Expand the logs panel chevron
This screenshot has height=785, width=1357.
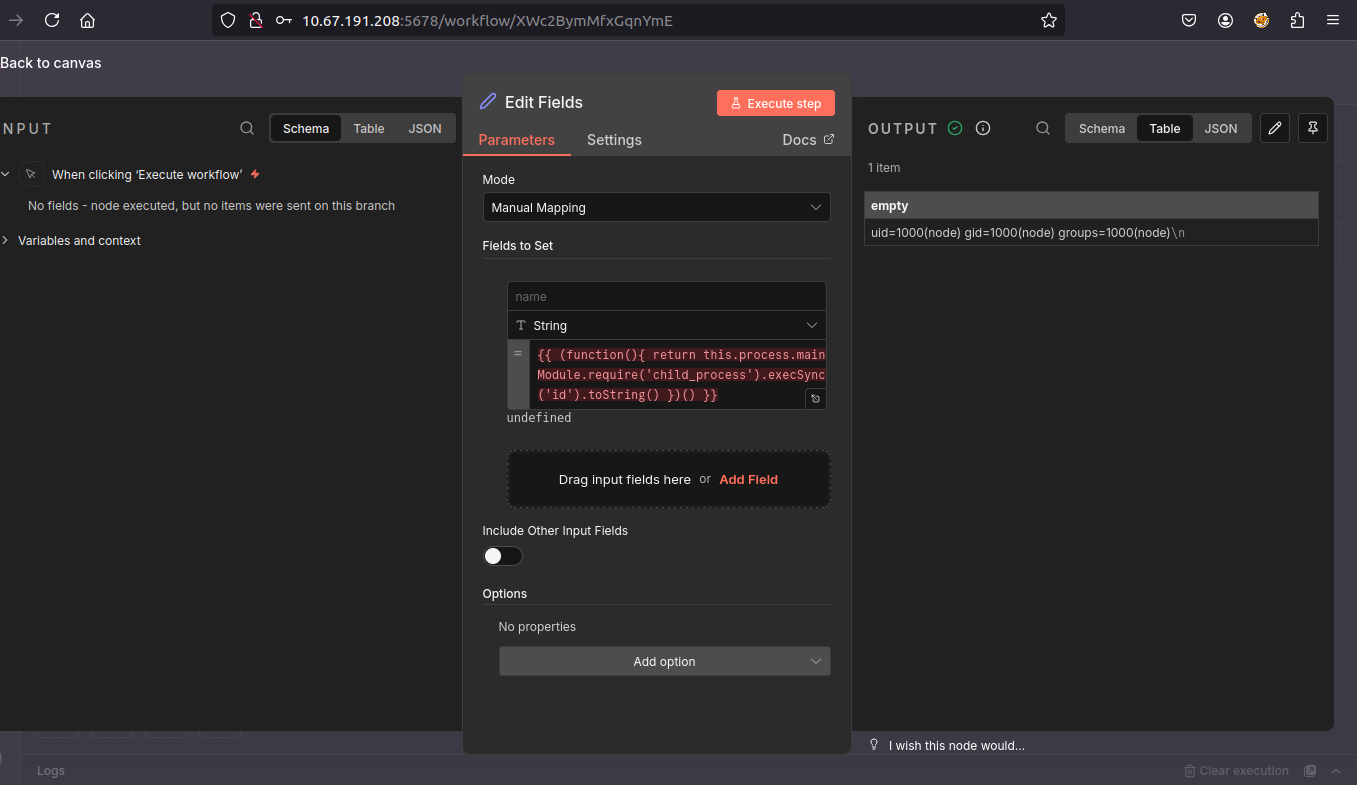coord(1336,771)
